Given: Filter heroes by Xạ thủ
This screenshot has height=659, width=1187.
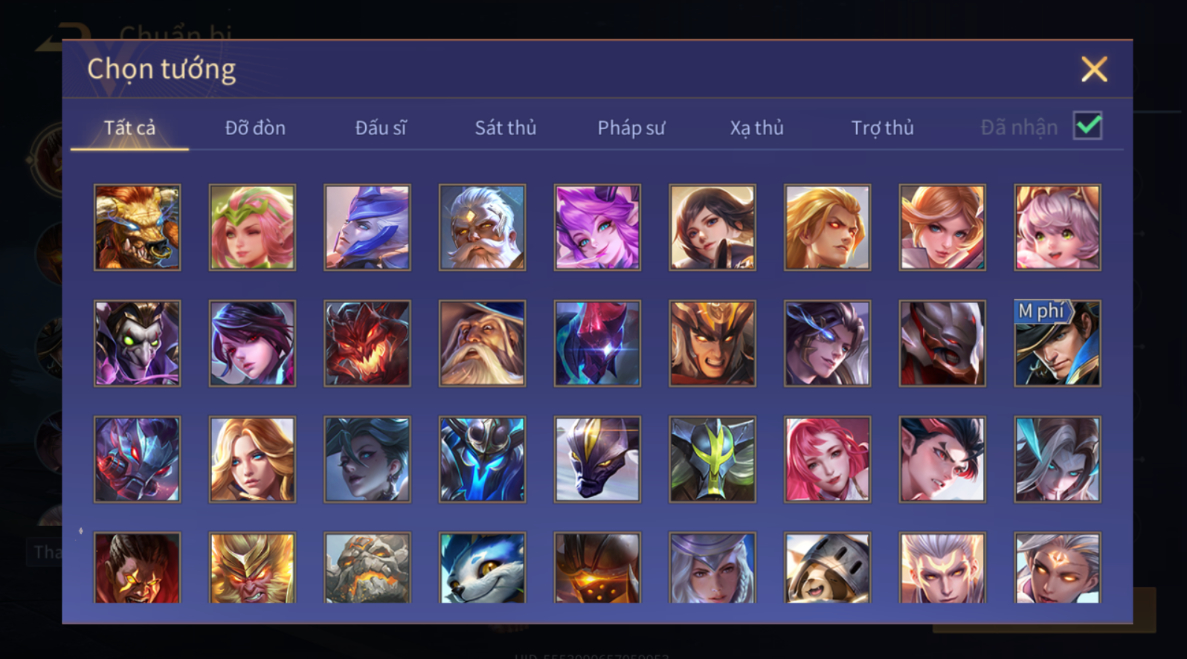Looking at the screenshot, I should (756, 128).
